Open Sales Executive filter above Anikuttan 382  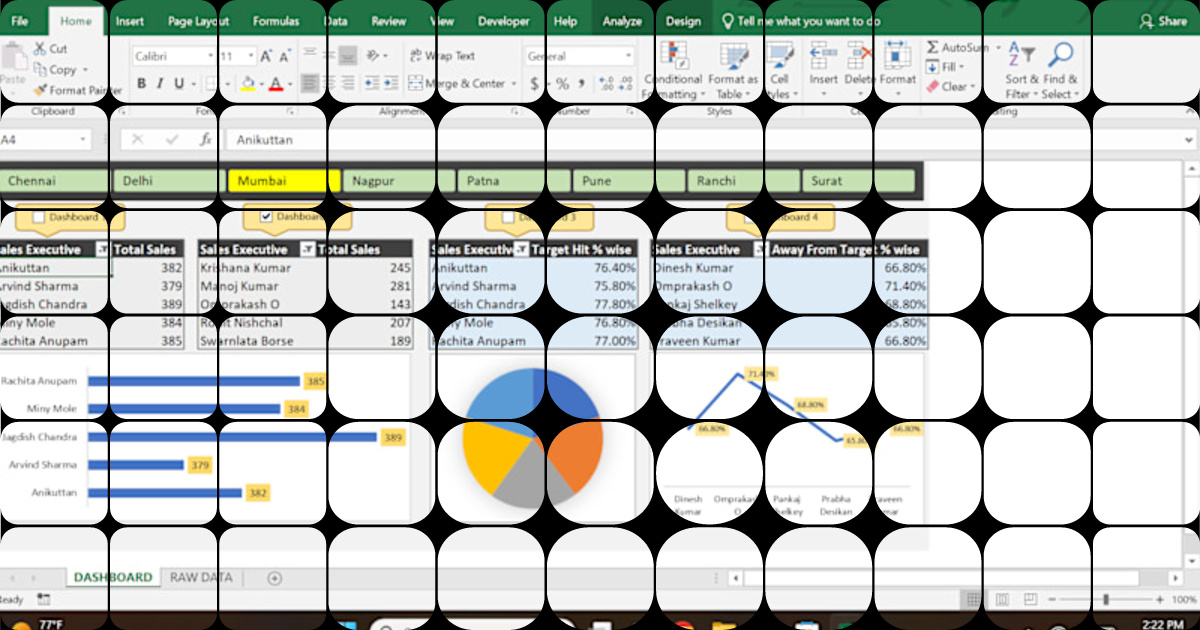[102, 249]
